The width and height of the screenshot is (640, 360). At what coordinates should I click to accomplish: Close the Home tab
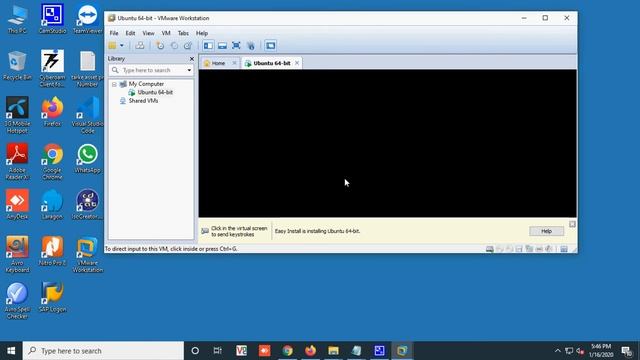(x=234, y=63)
